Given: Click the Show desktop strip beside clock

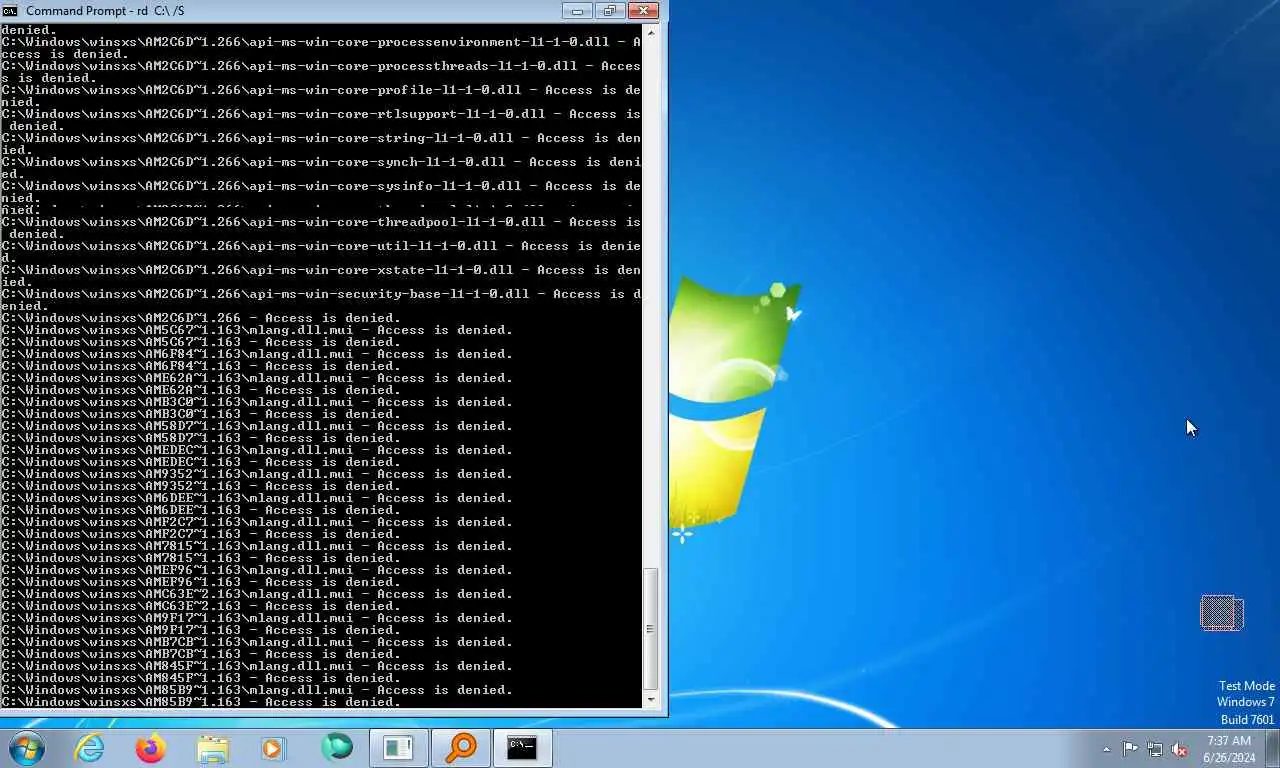Looking at the screenshot, I should (x=1273, y=748).
